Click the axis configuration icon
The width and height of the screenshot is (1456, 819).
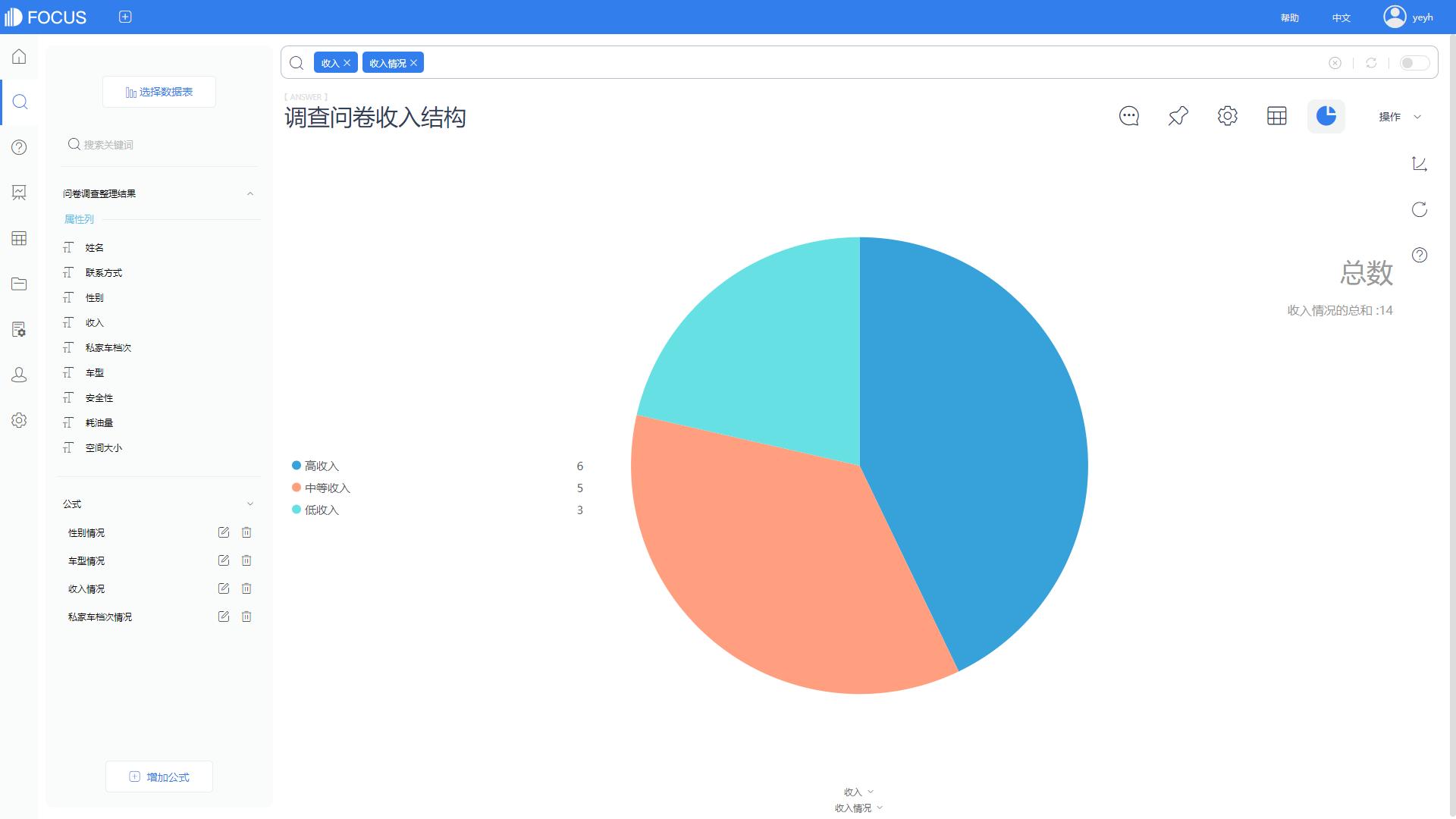1419,164
